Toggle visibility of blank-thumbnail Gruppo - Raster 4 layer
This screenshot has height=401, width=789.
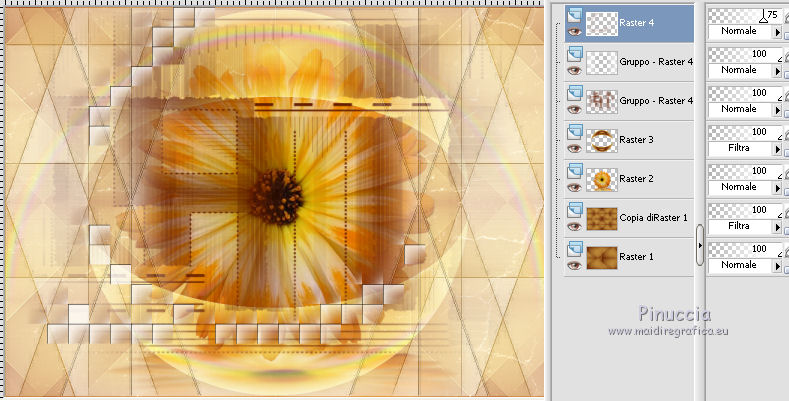point(574,70)
